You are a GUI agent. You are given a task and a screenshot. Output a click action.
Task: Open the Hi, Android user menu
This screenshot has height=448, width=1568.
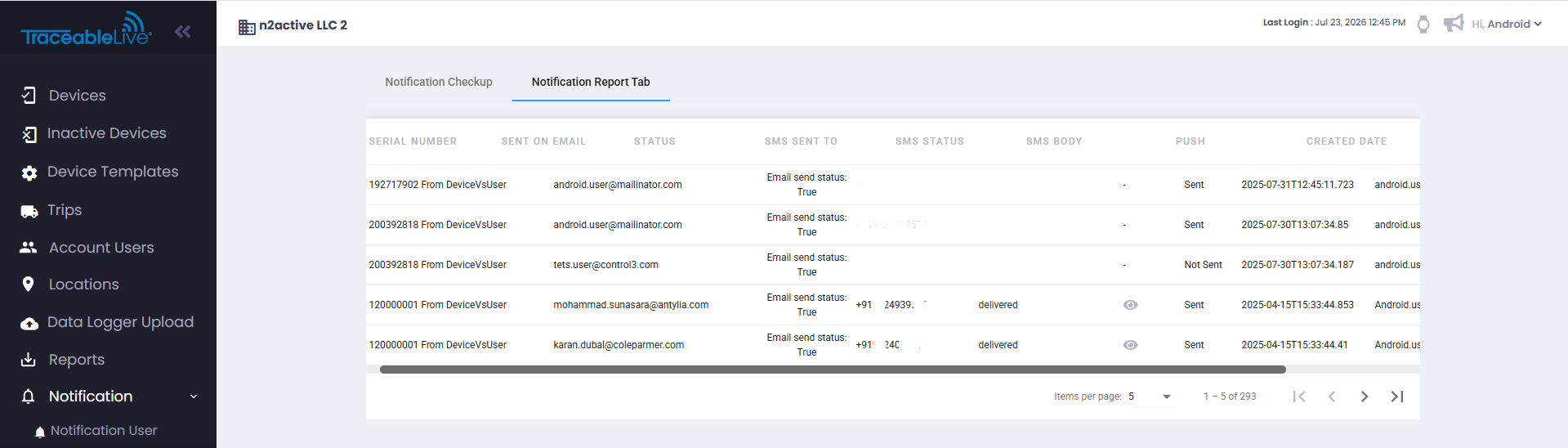coord(1507,24)
